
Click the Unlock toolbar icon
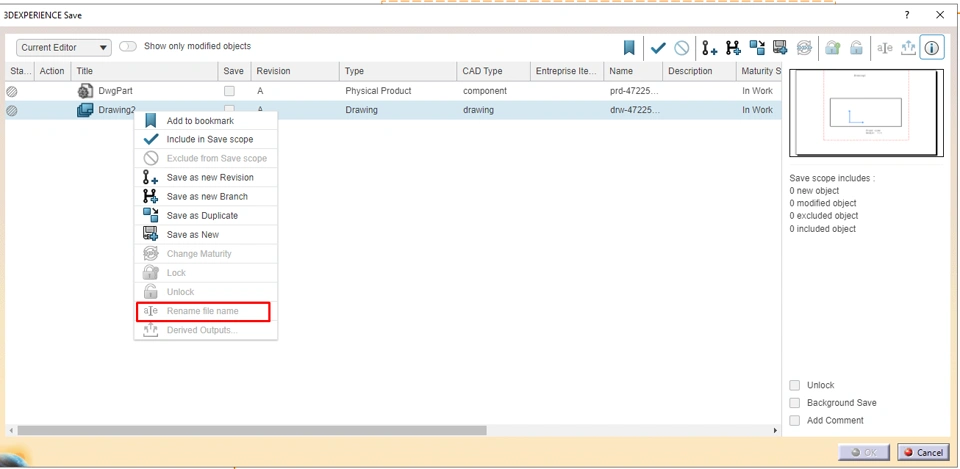click(856, 48)
